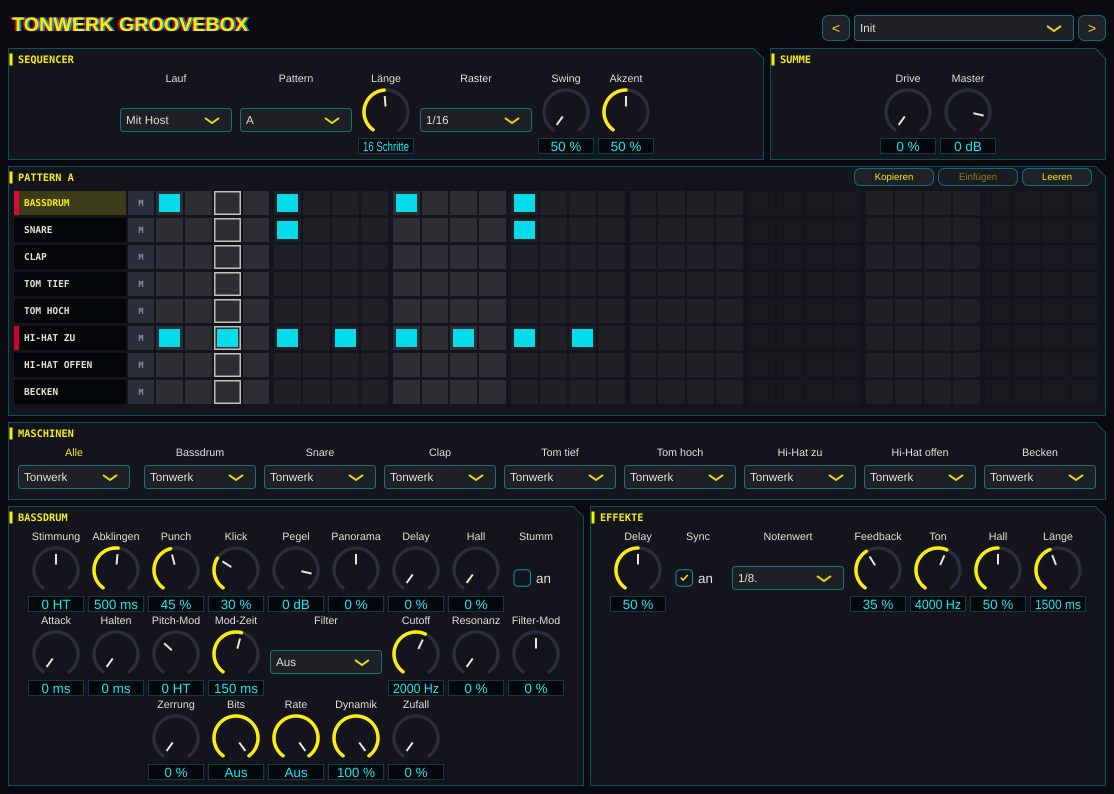This screenshot has width=1114, height=794.
Task: Activate Clap step 3
Action: pyautogui.click(x=227, y=257)
